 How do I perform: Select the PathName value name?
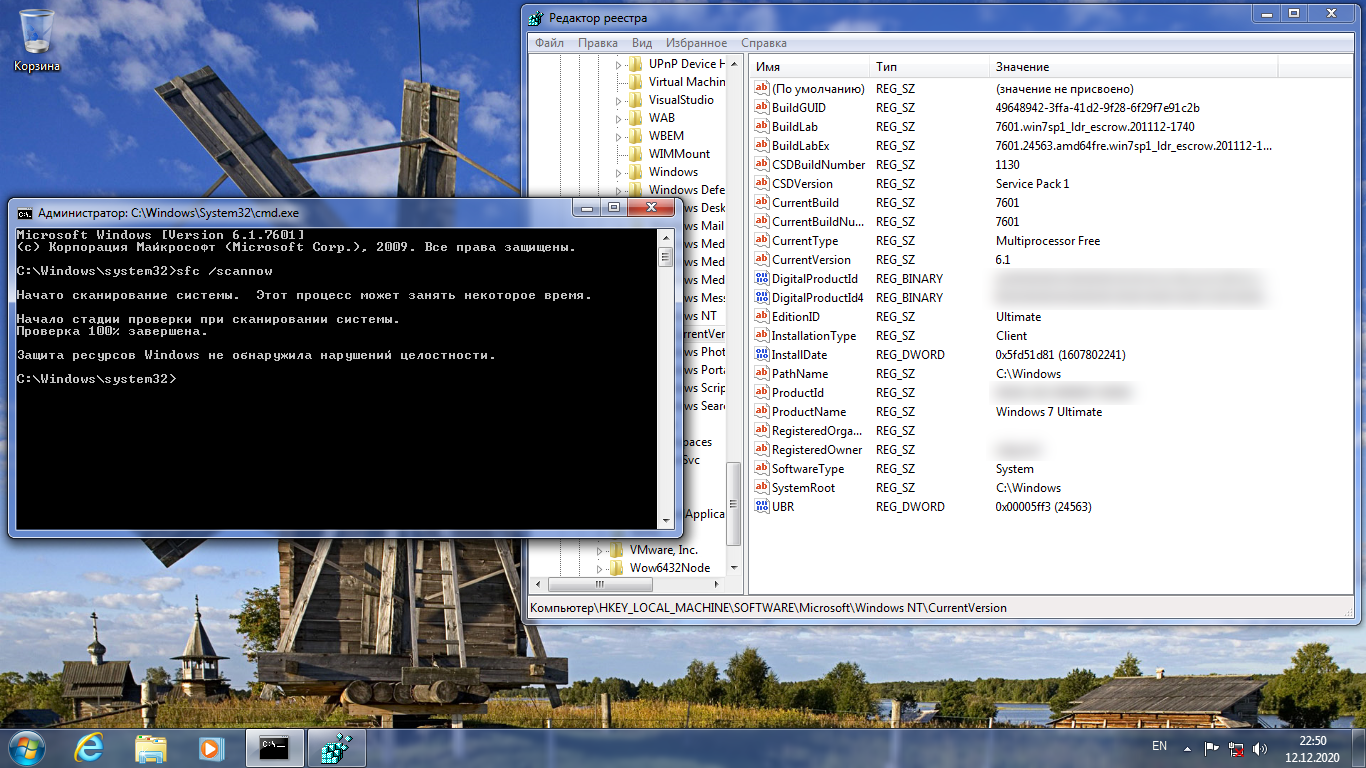pos(799,374)
